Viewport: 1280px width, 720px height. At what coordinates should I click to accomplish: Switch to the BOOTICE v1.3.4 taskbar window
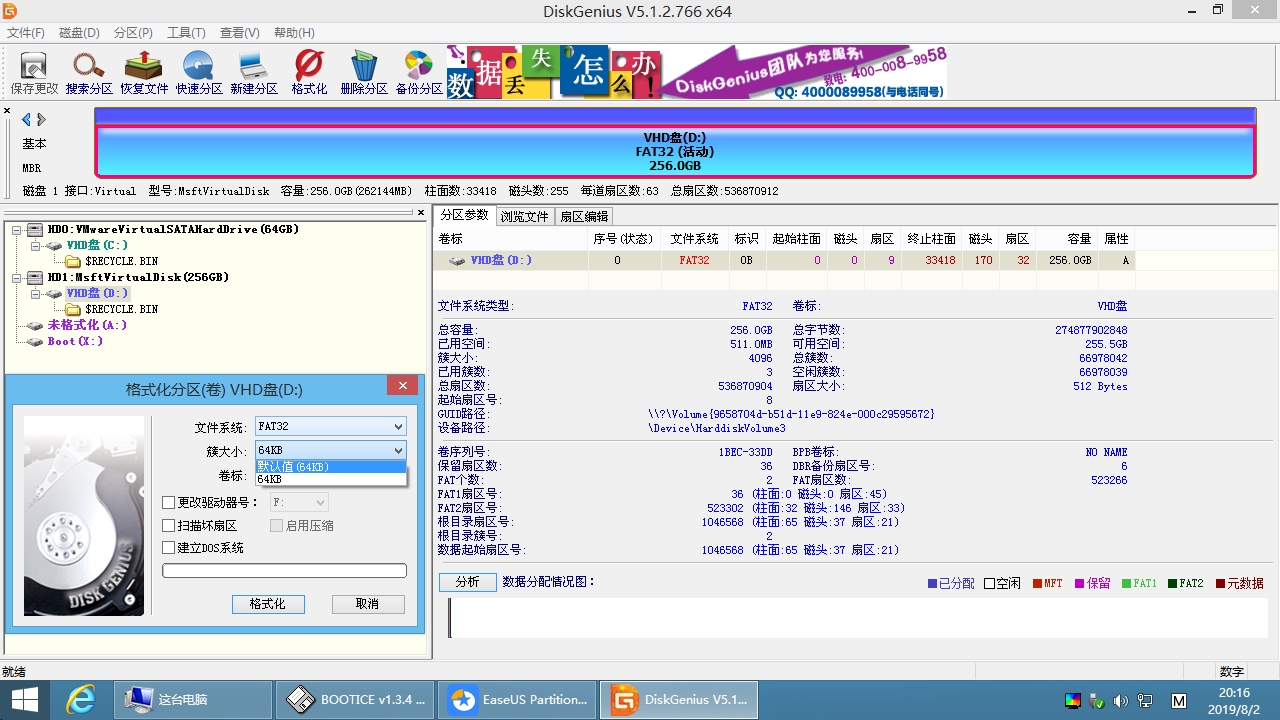(355, 700)
